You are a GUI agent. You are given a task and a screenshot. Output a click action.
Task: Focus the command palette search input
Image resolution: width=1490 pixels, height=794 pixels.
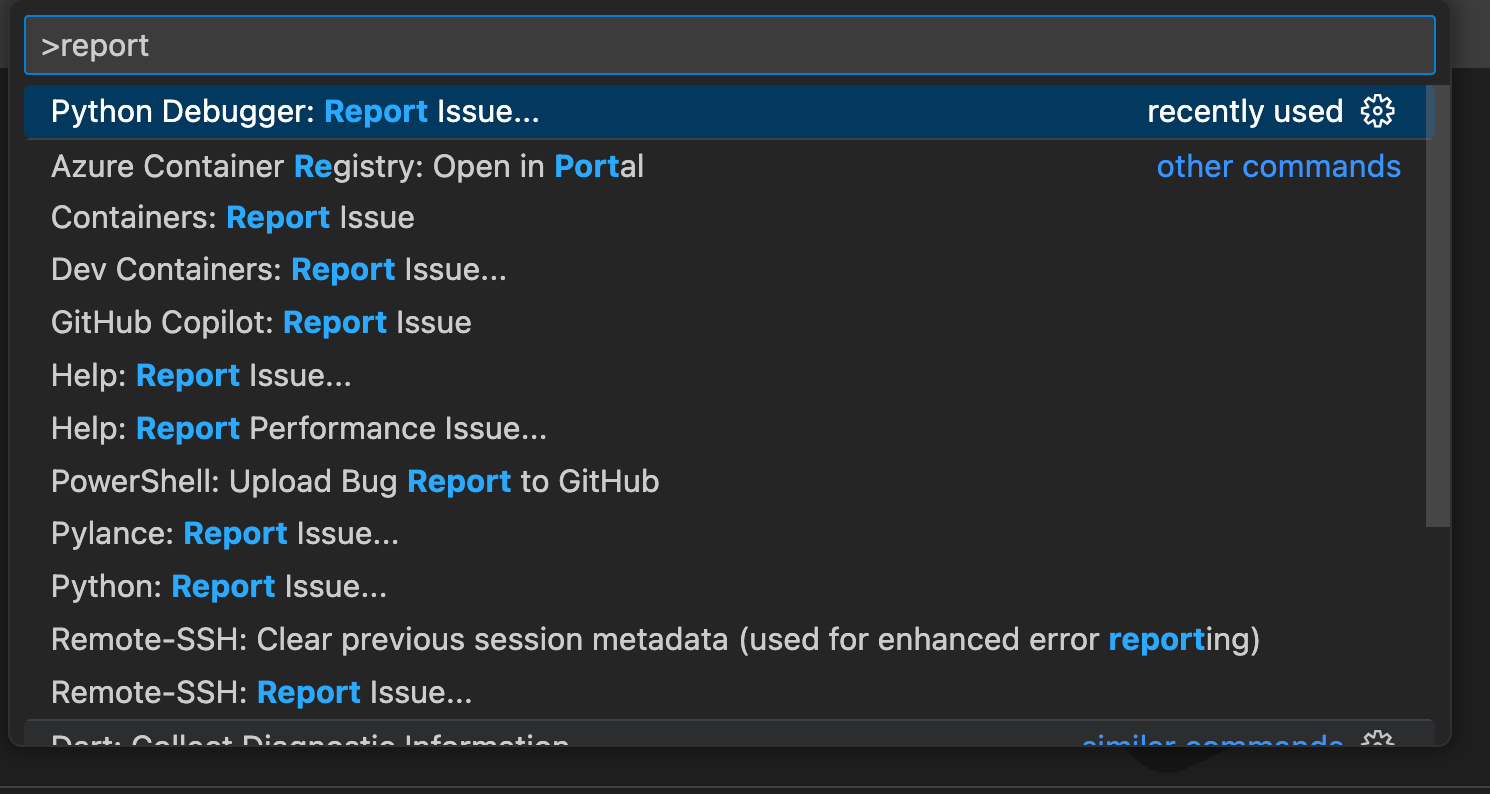click(x=729, y=46)
